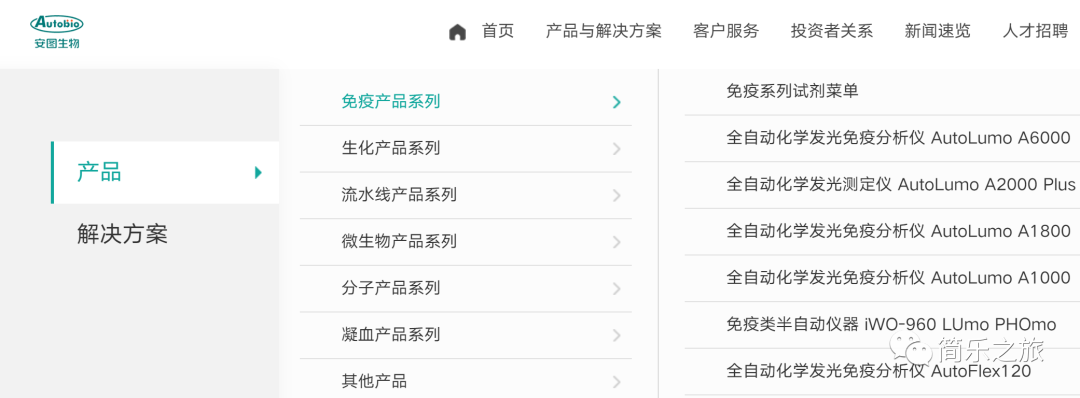The width and height of the screenshot is (1080, 398).
Task: Open 免疫系列试剂菜单 link
Action: (x=792, y=91)
